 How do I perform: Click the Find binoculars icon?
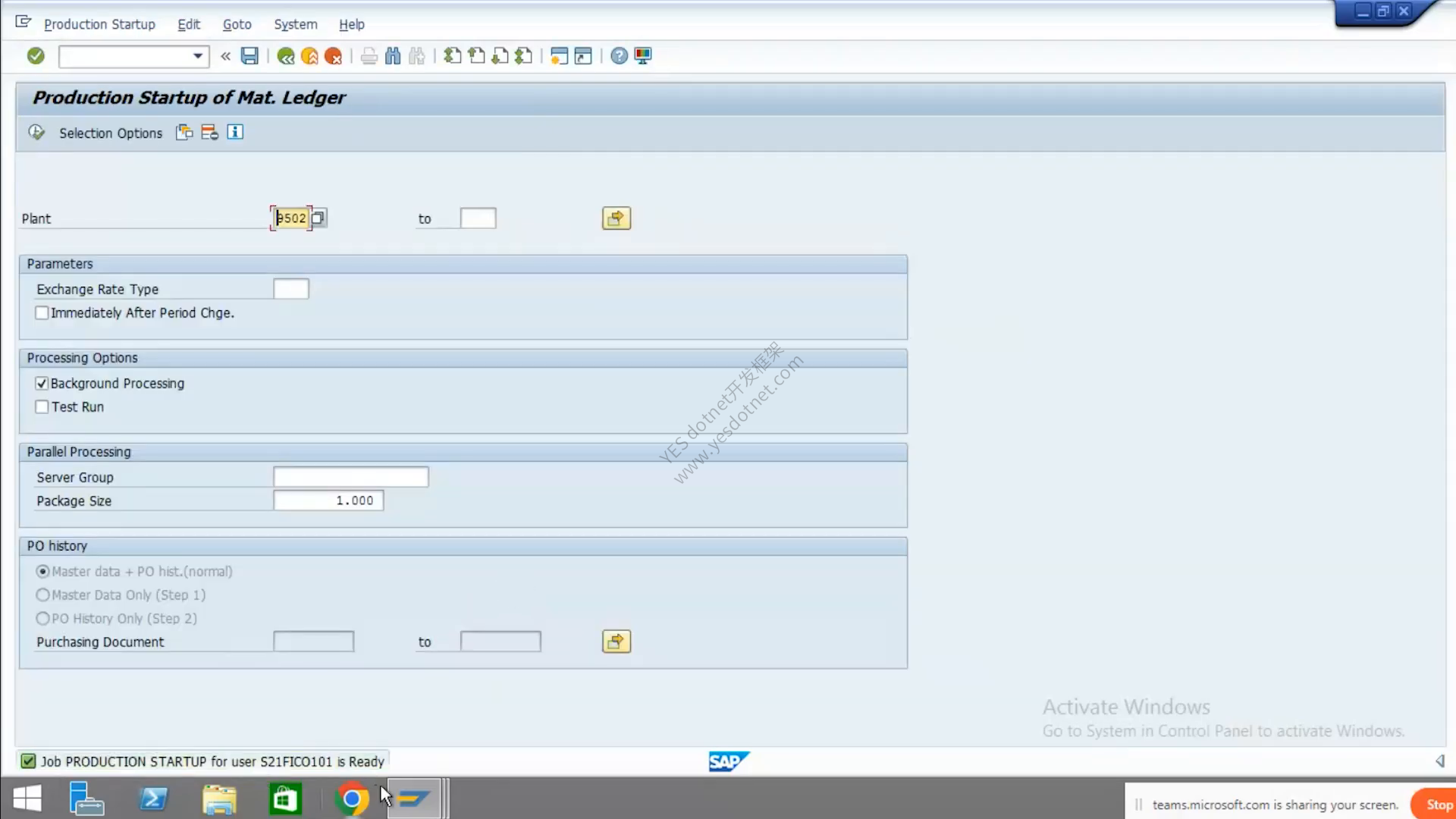pyautogui.click(x=393, y=56)
